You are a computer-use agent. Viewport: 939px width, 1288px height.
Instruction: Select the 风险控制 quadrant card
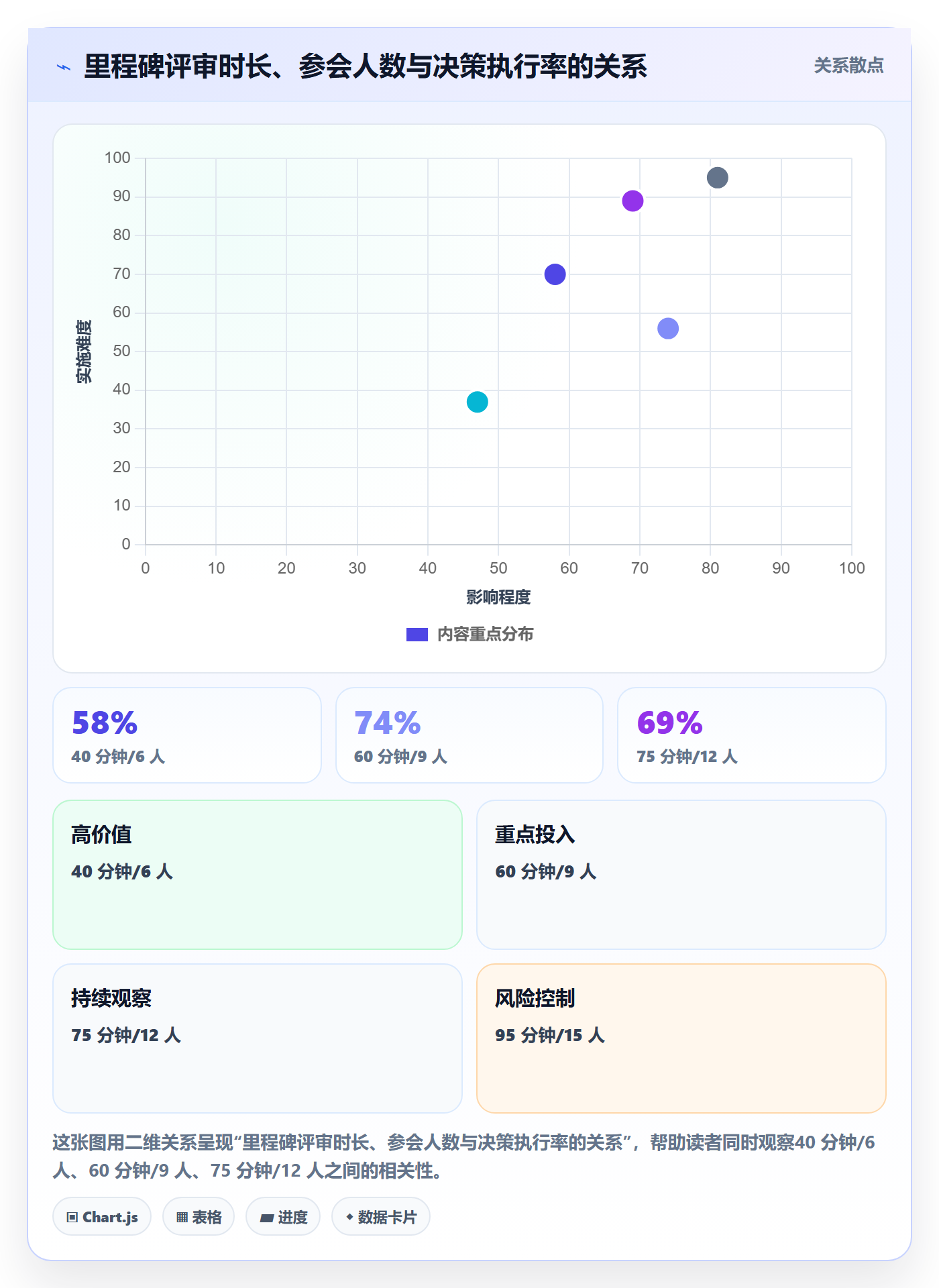[x=681, y=1038]
